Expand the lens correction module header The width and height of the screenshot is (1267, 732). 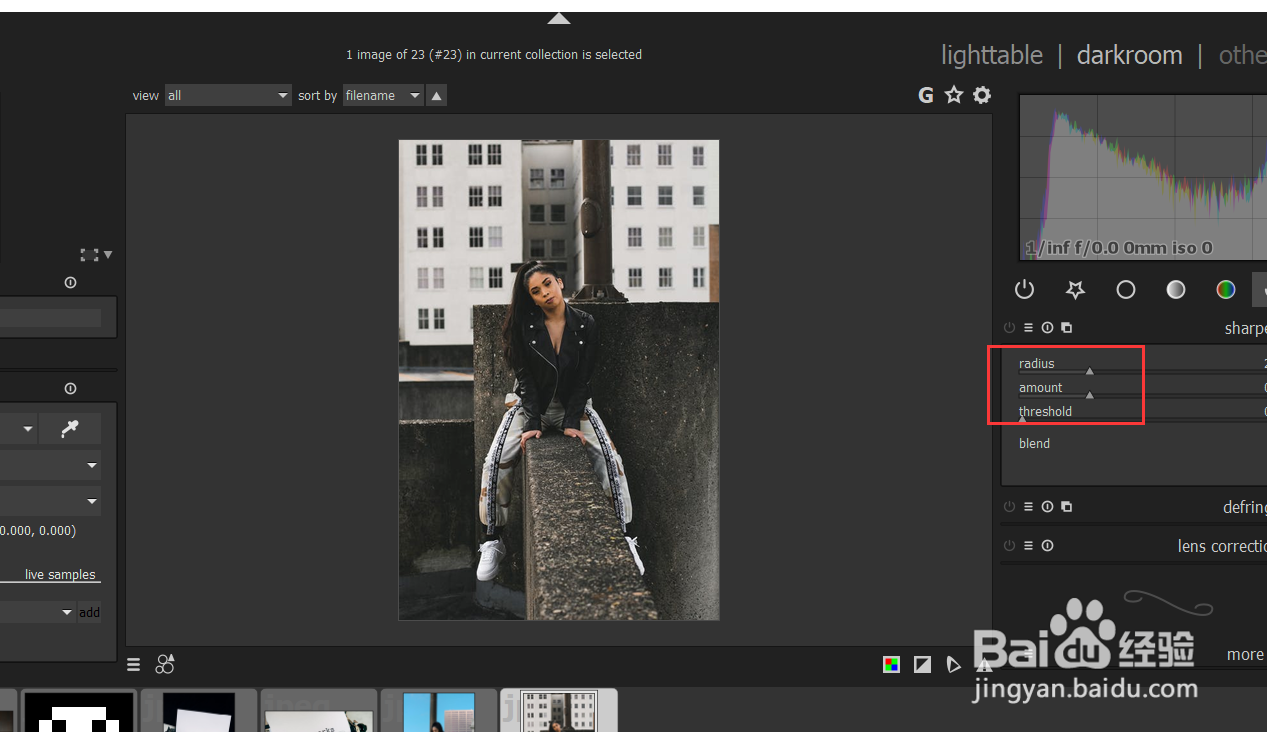(1222, 546)
